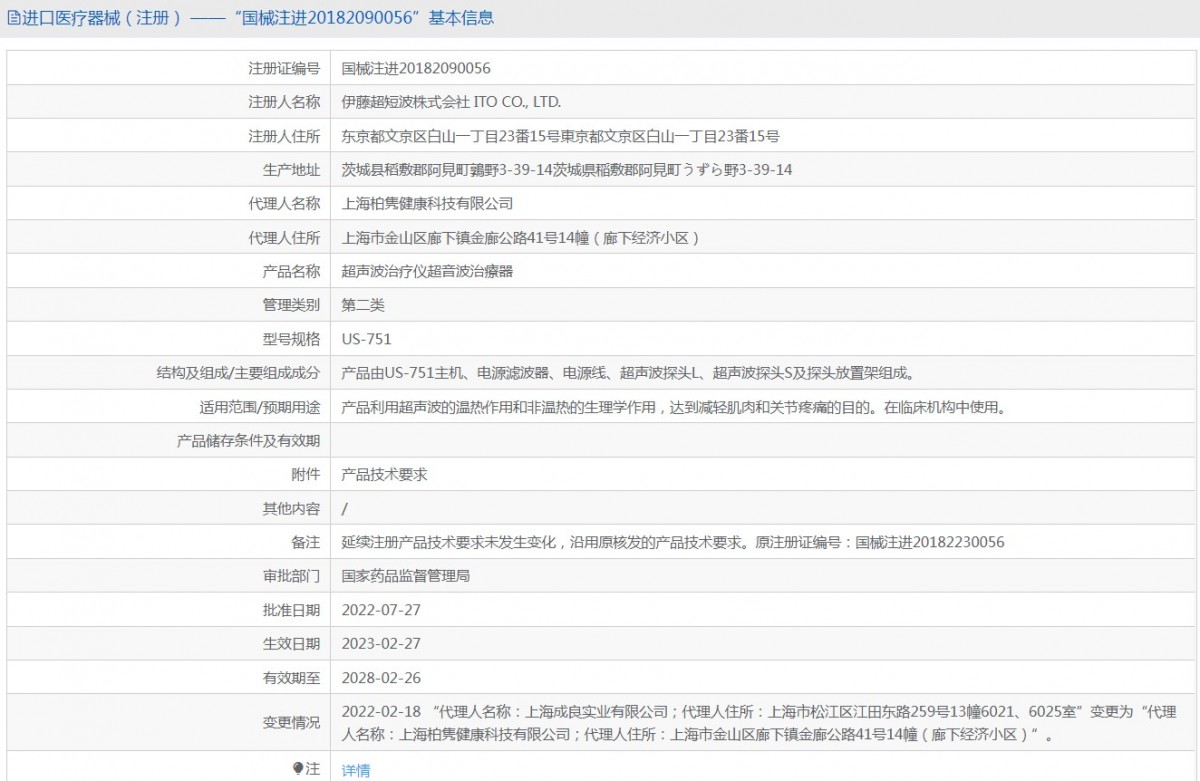Select registration number value 国械注进20182090056

pos(416,68)
